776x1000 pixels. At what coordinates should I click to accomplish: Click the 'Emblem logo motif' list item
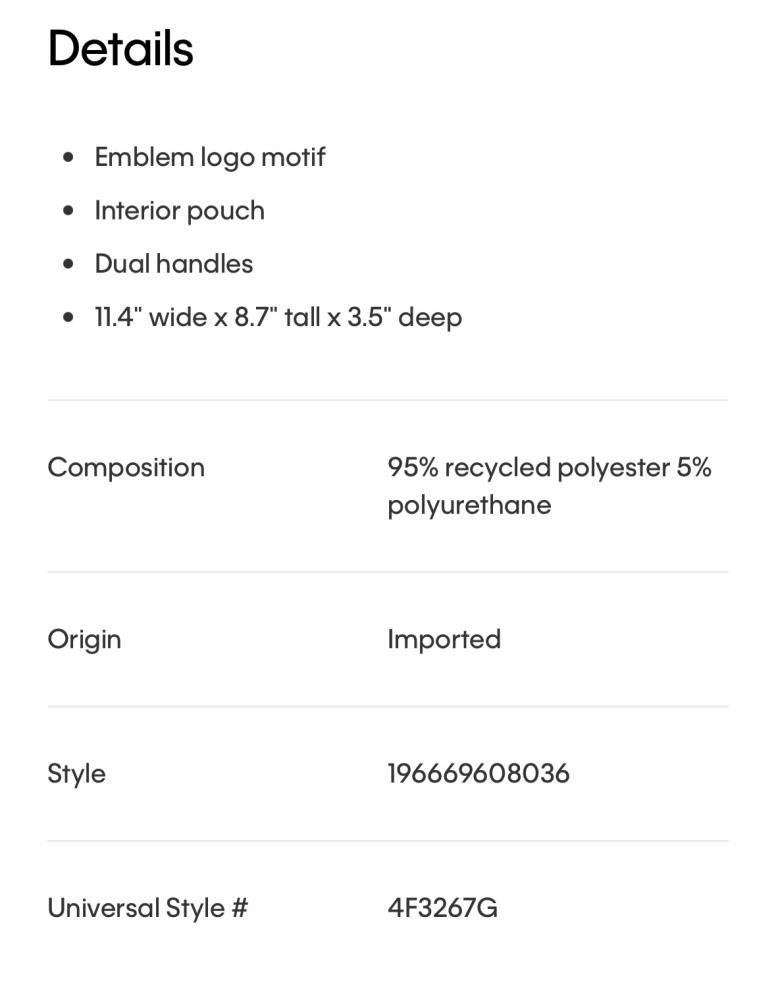pos(210,157)
